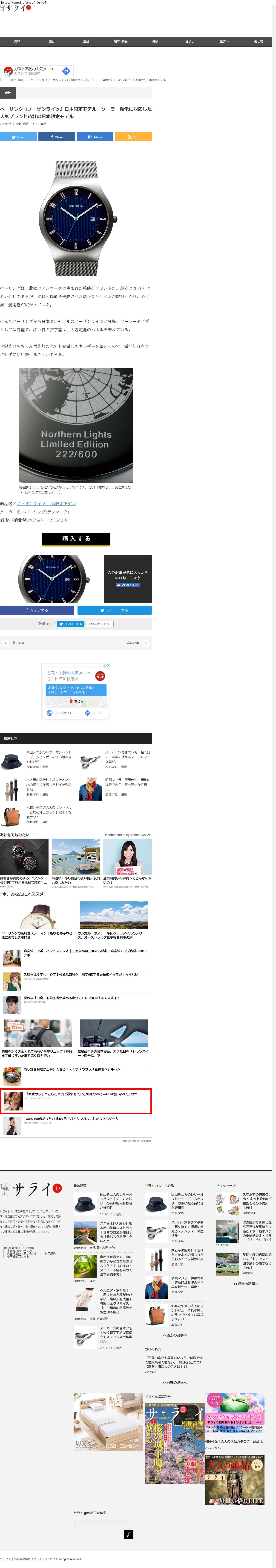Open the 暮らし navigation menu item
The image size is (276, 1568).
click(190, 41)
